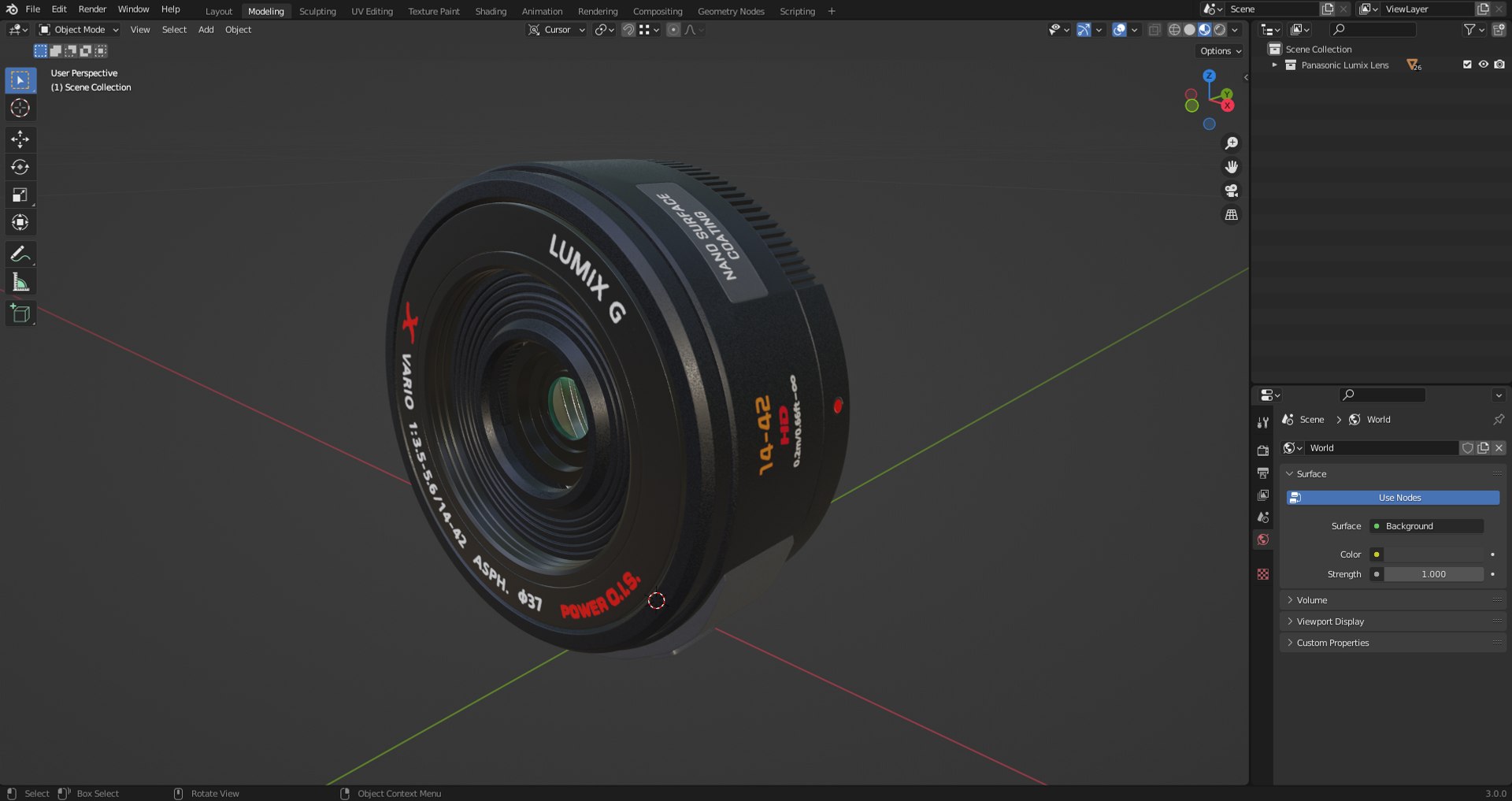Screen dimensions: 1512x801
Task: Switch perspective/orthographic grid icon
Action: 1231,214
